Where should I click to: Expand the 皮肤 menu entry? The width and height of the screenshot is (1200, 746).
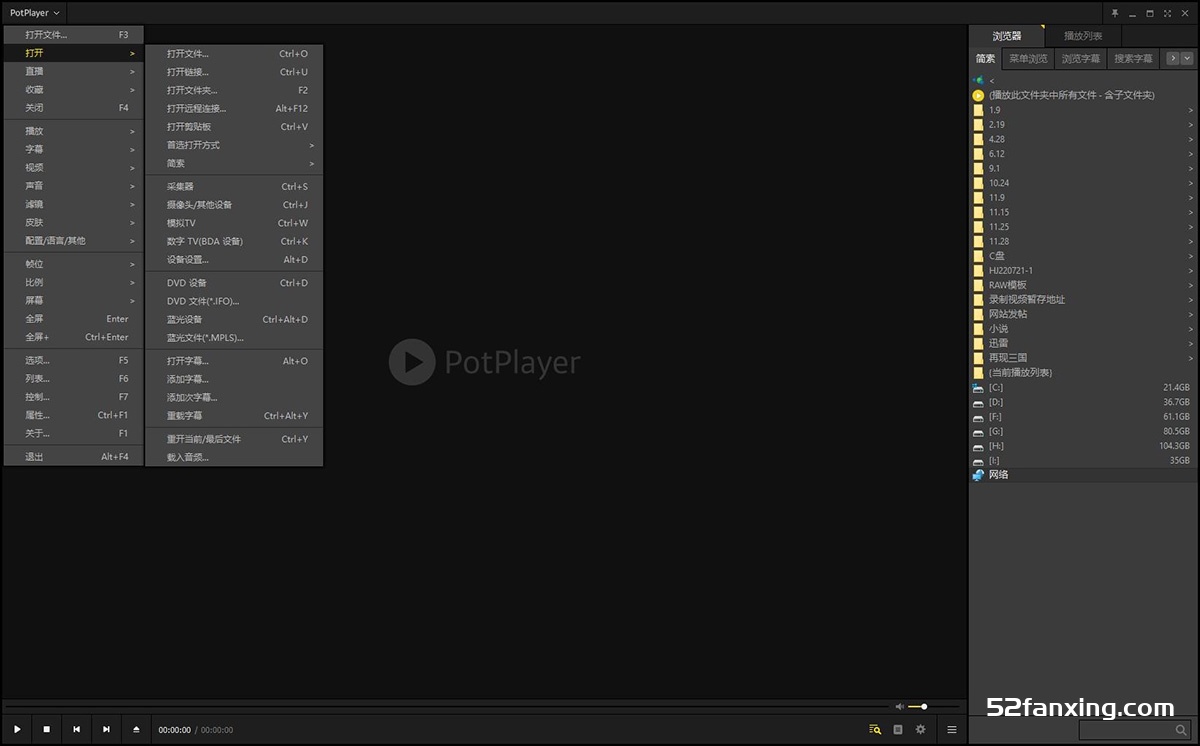tap(74, 222)
